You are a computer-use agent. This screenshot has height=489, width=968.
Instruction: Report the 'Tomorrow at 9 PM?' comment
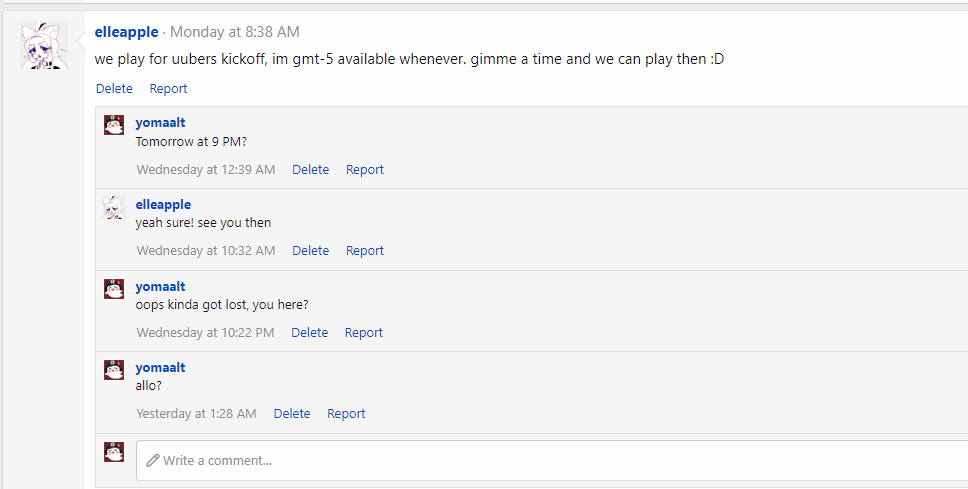pos(365,170)
